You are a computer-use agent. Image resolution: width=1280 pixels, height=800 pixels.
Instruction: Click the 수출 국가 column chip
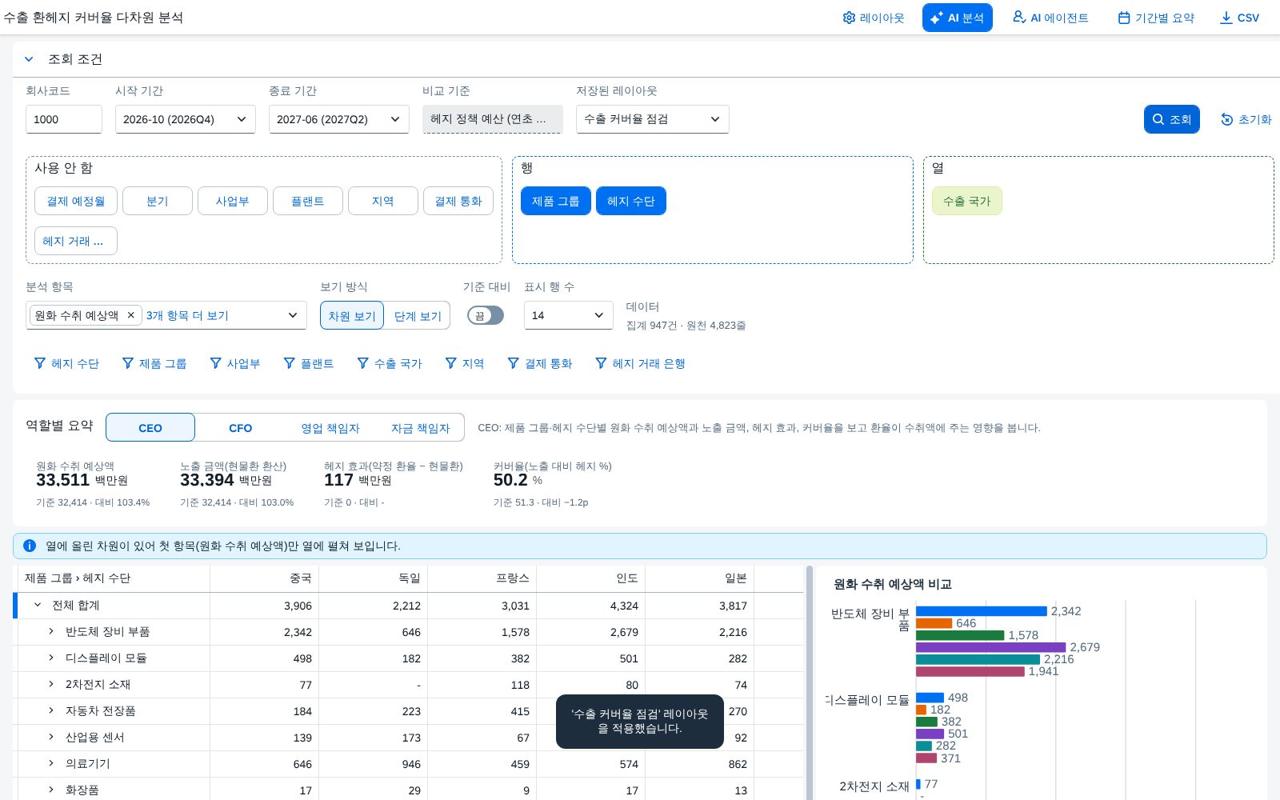pos(966,201)
